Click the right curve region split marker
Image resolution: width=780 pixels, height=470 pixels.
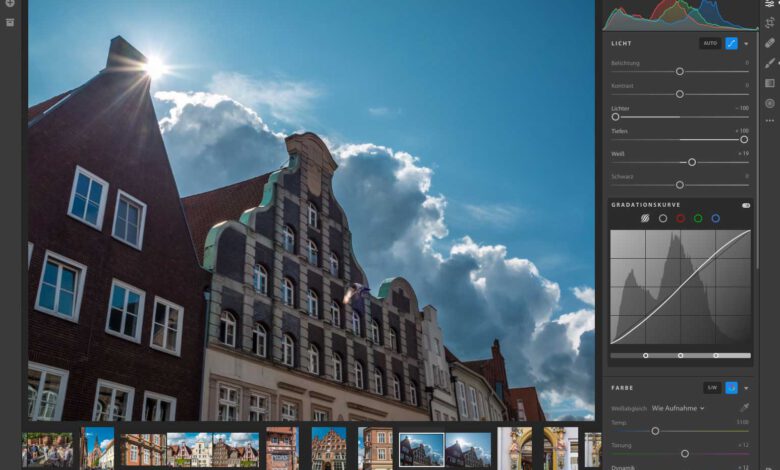click(716, 356)
